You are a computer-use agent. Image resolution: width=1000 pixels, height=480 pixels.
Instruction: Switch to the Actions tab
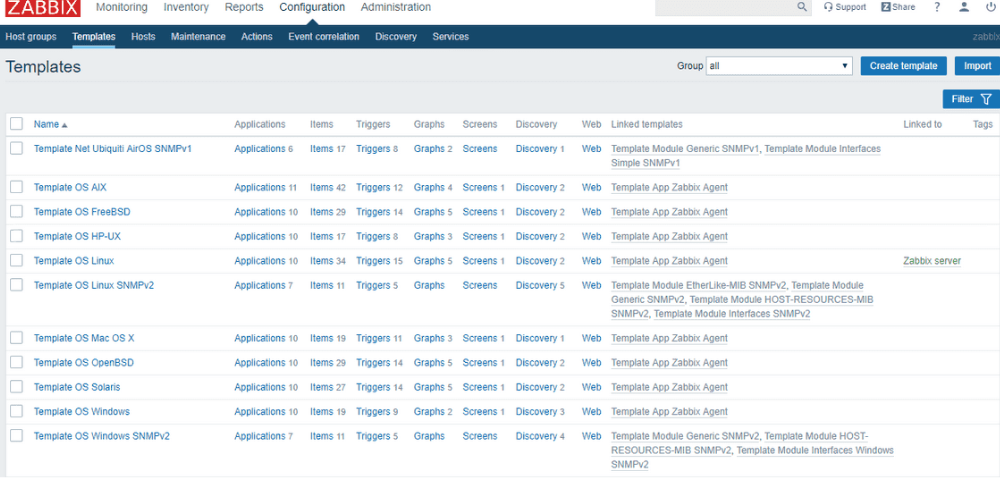click(257, 36)
